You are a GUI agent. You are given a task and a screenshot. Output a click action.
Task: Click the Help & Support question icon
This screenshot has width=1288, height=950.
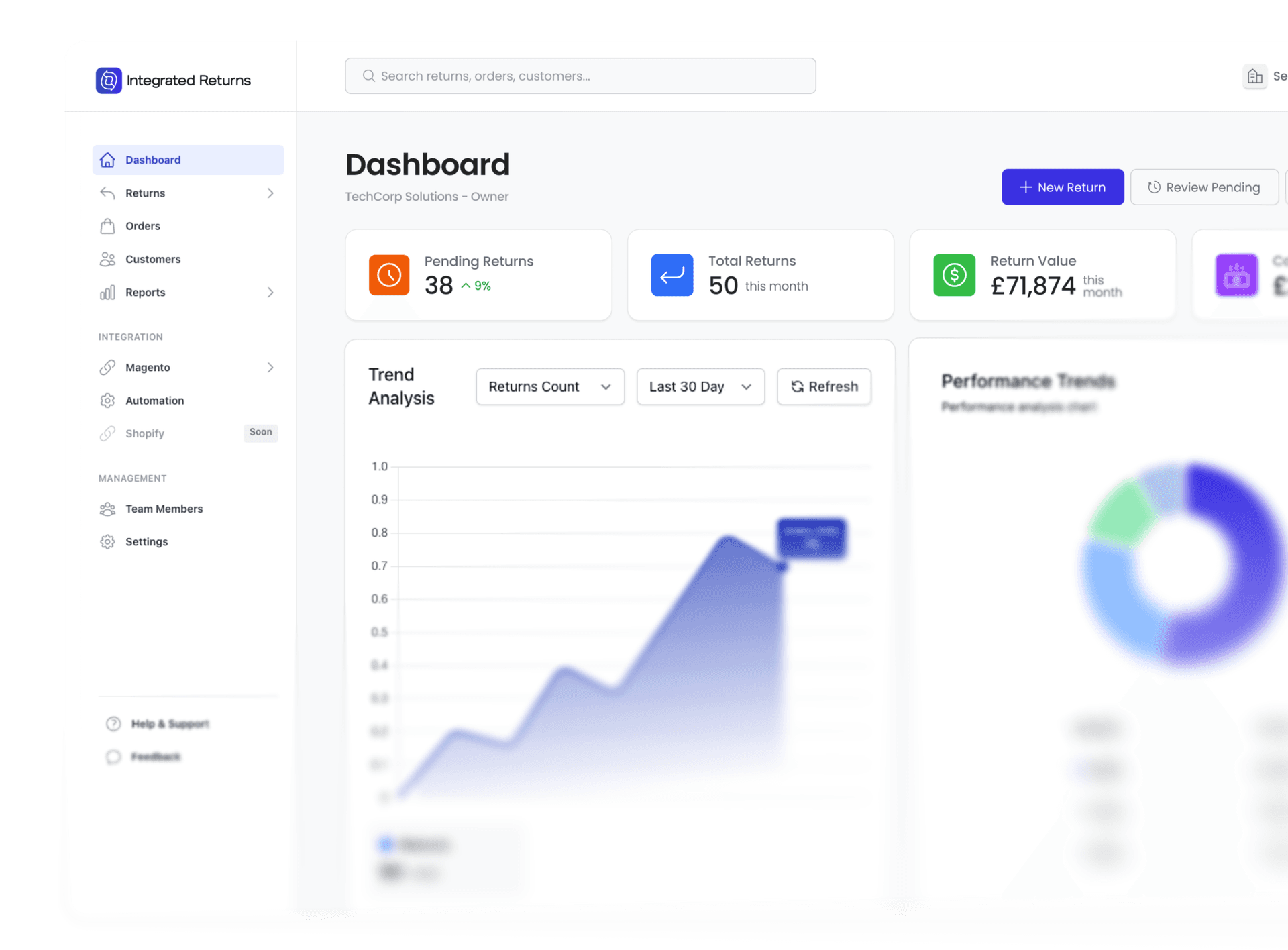click(113, 723)
